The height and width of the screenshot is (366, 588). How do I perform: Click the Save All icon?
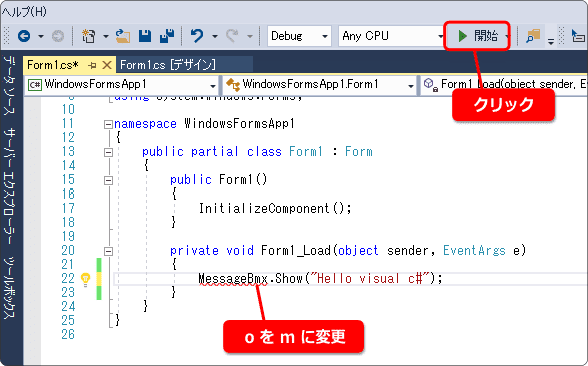[167, 36]
